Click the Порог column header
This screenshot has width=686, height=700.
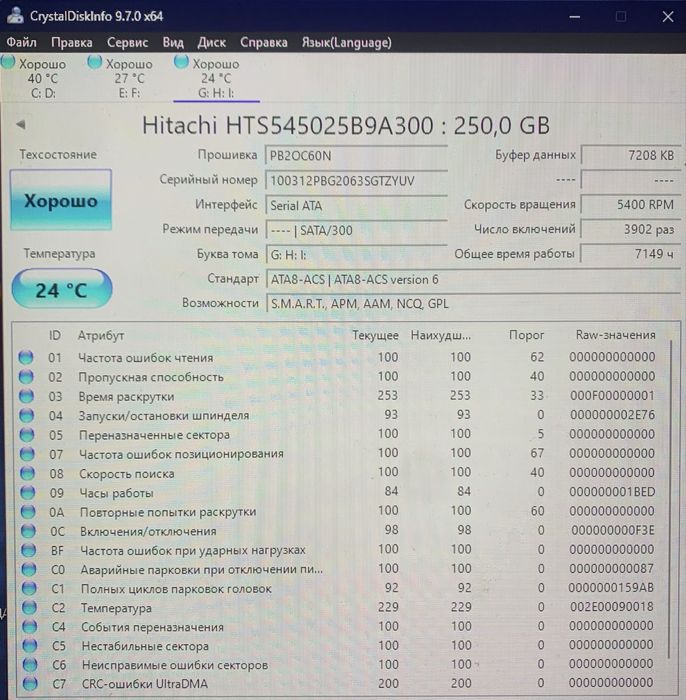click(526, 335)
